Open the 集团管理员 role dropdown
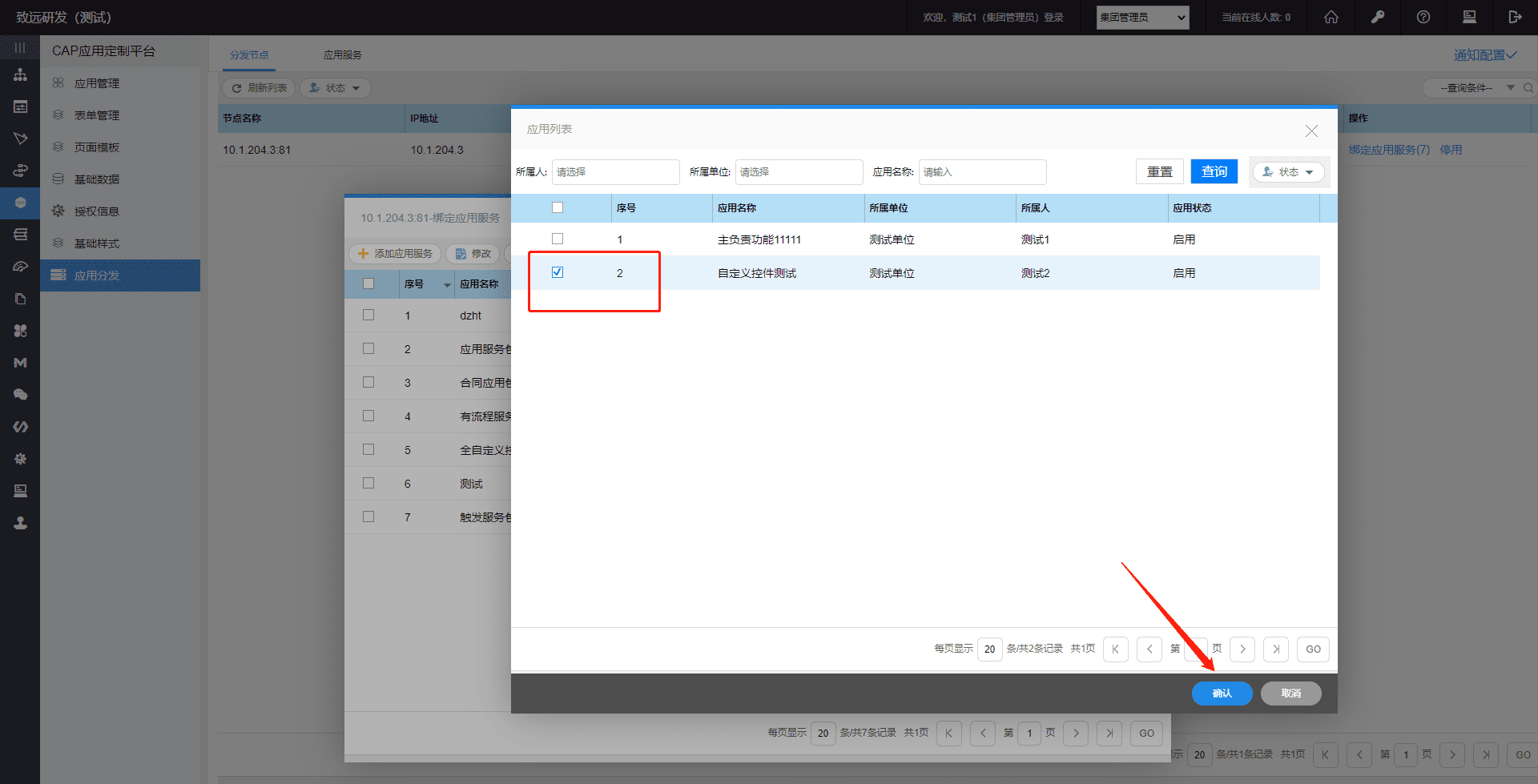1538x784 pixels. pyautogui.click(x=1142, y=18)
